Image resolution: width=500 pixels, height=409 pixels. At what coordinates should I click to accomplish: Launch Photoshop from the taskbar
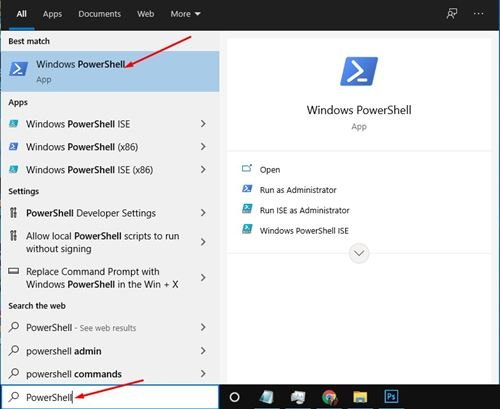pos(391,397)
